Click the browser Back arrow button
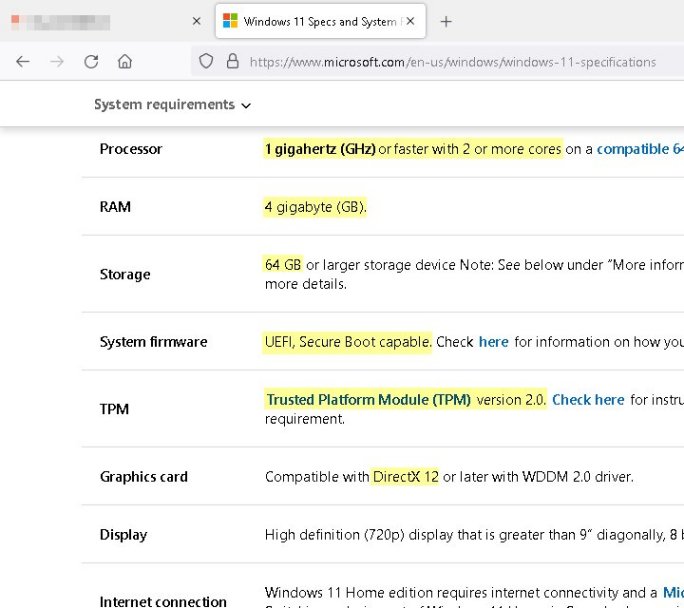Screen dimensions: 684x608 tap(23, 61)
